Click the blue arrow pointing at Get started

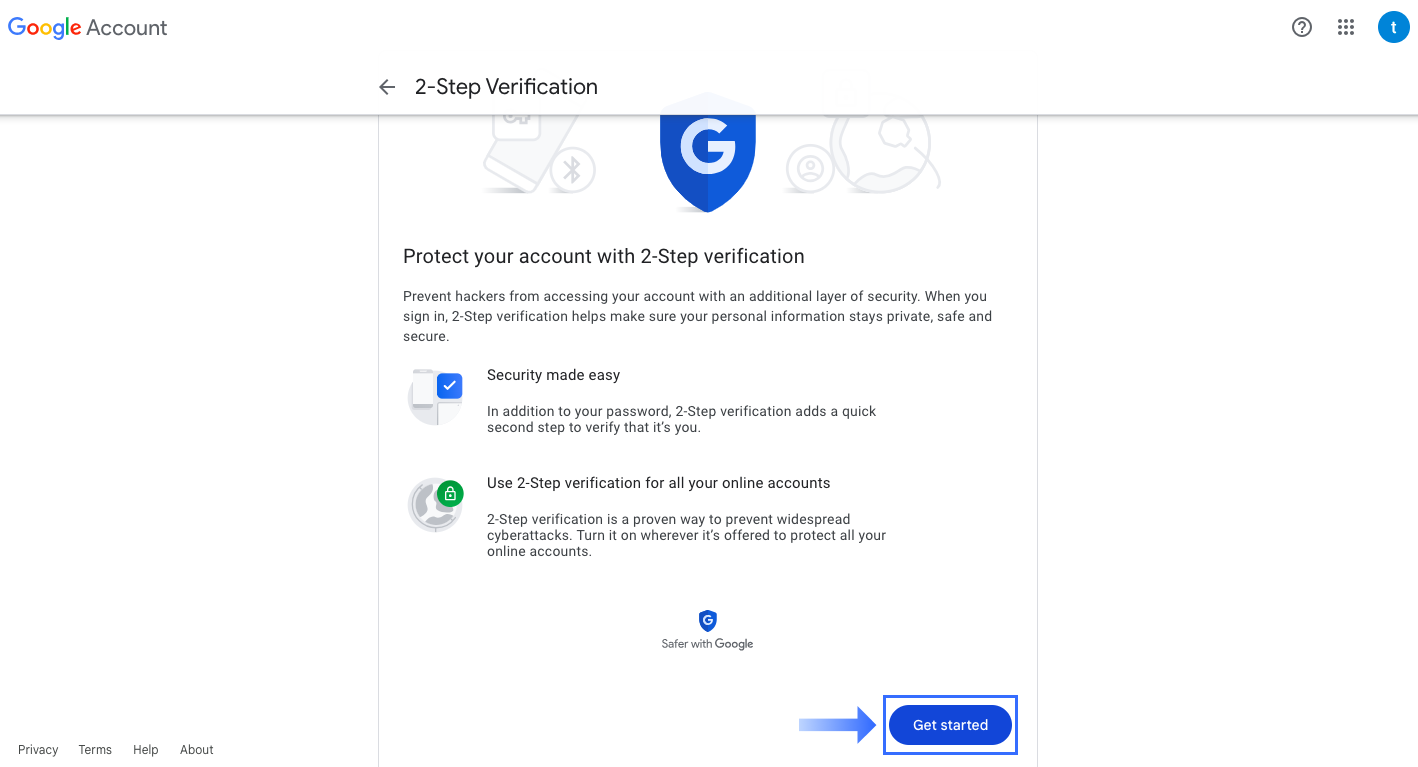[835, 724]
